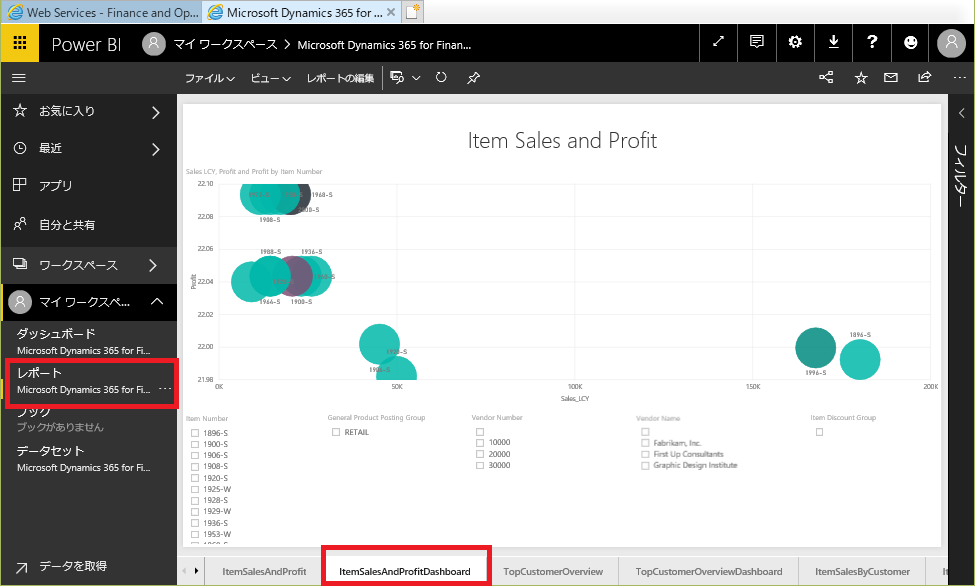Click the explore icon beside レポートの編集
Viewport: 975px width, 586px height.
click(397, 77)
